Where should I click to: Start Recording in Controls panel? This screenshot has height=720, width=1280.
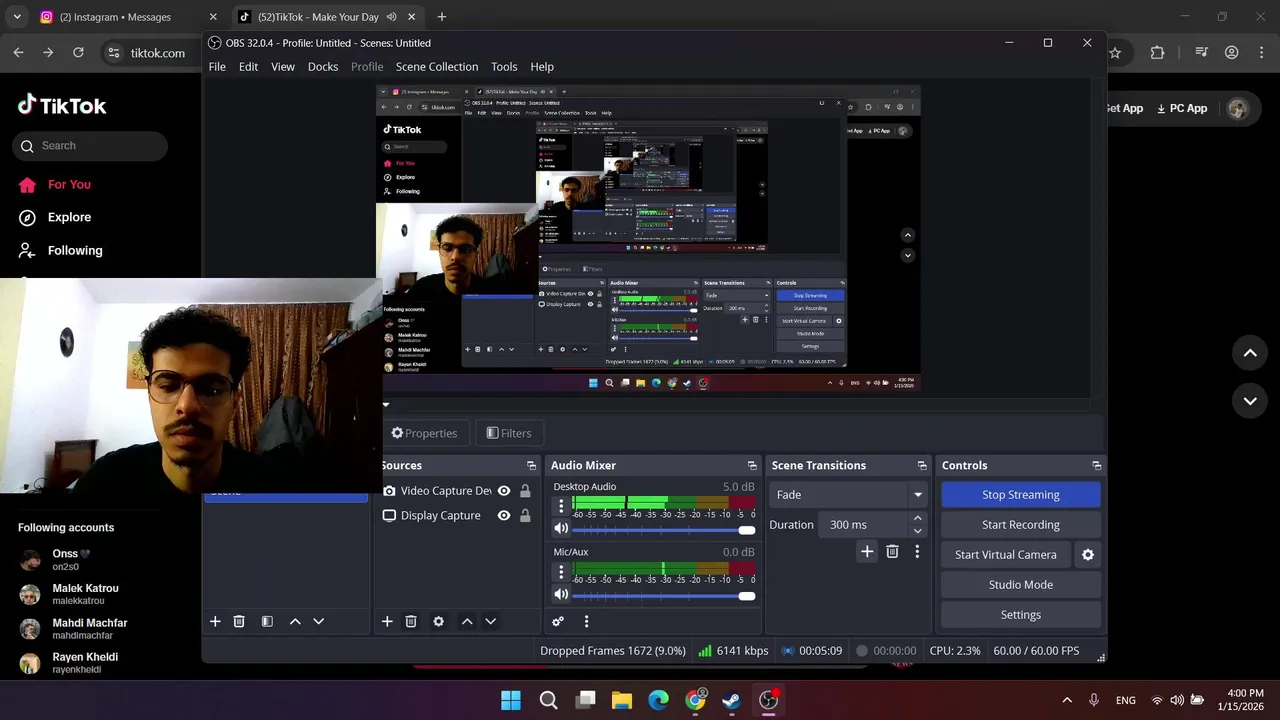click(1020, 524)
